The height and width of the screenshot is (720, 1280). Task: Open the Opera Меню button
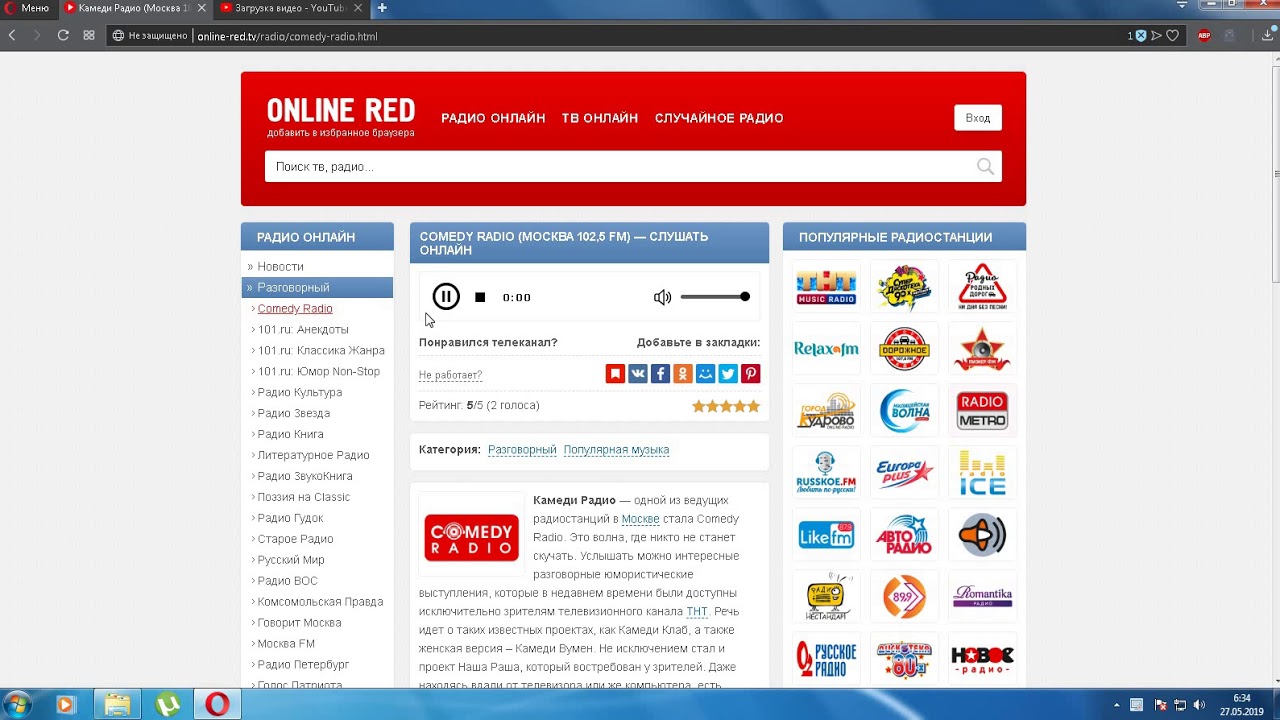point(27,8)
